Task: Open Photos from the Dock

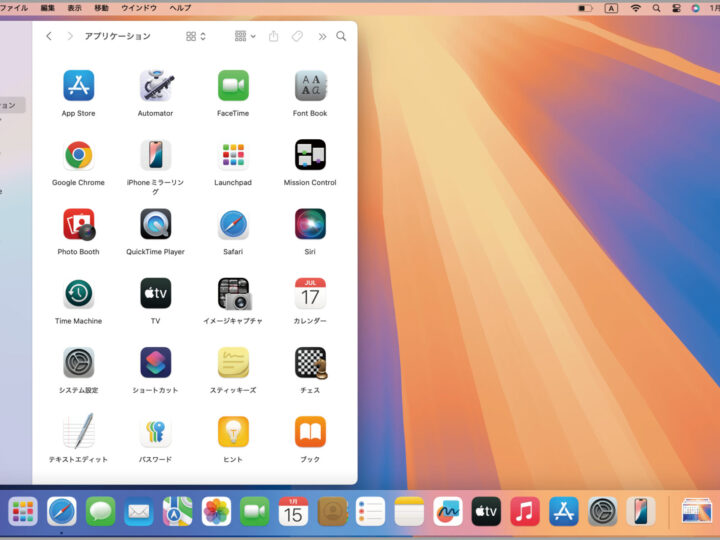Action: click(216, 511)
